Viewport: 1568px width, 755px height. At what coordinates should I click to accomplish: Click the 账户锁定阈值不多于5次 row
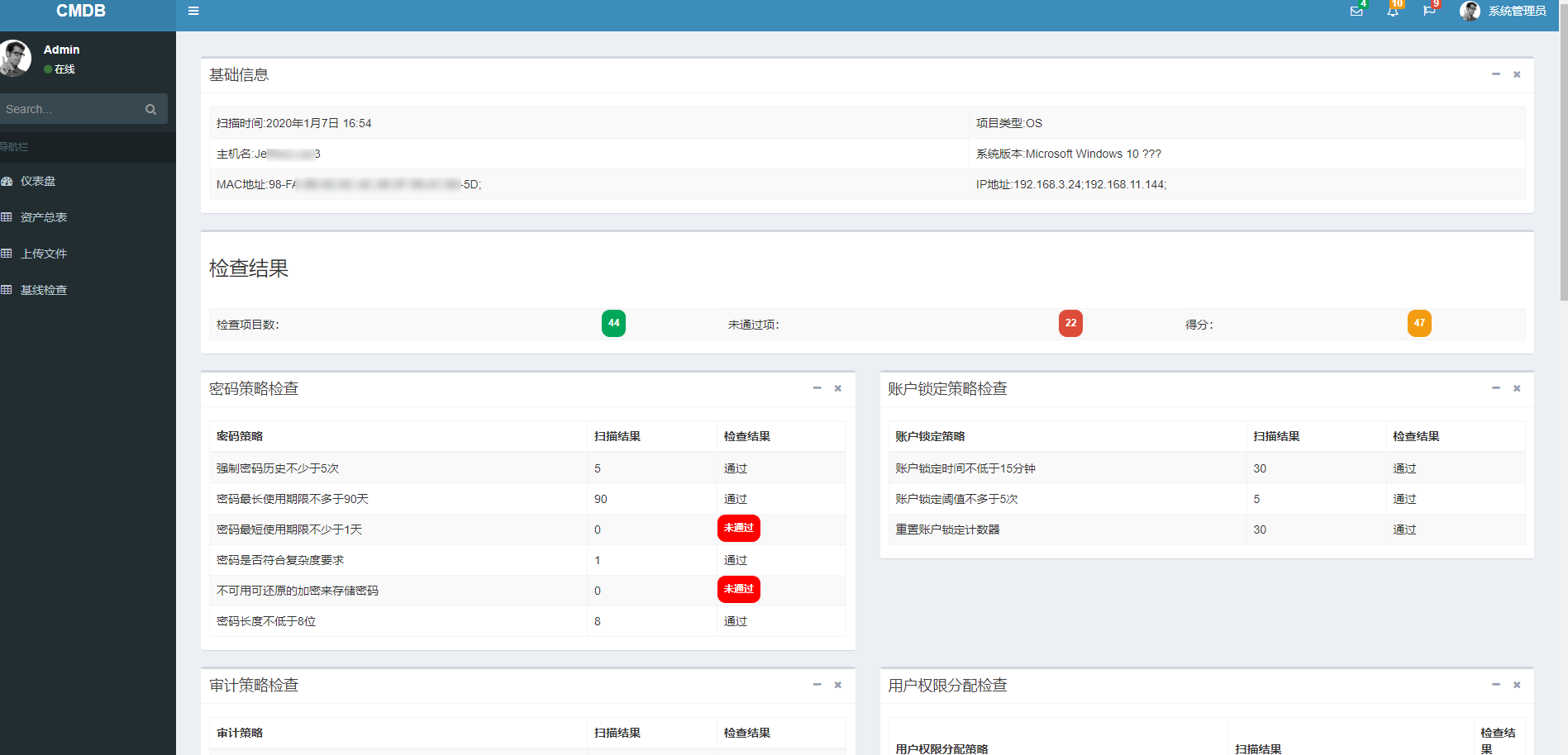(1207, 499)
